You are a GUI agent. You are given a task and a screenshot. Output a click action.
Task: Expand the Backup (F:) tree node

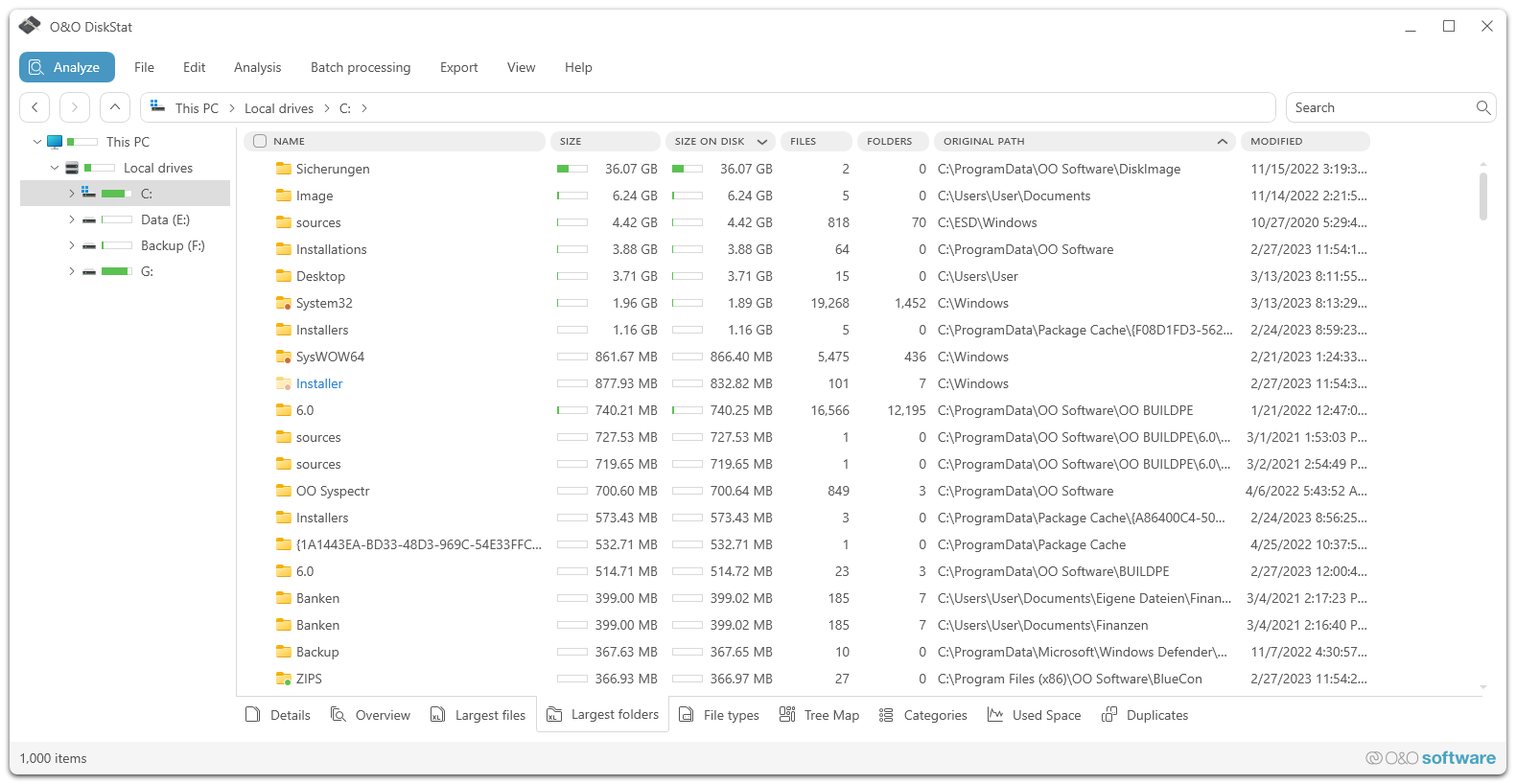pyautogui.click(x=71, y=245)
